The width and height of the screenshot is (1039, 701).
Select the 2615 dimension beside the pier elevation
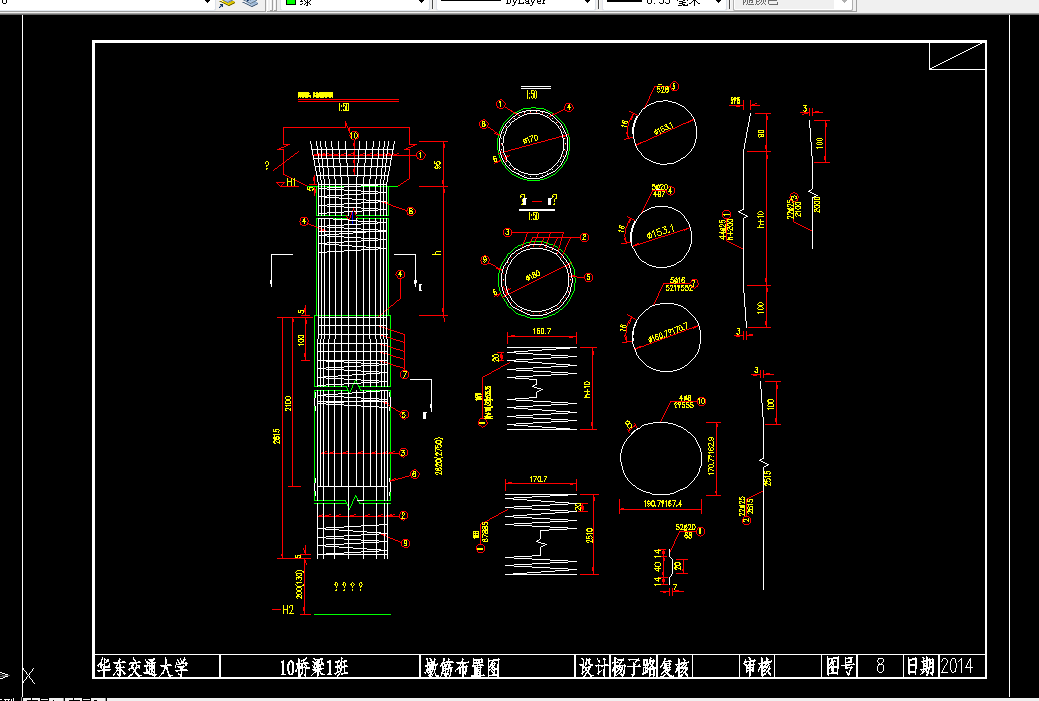tap(277, 436)
